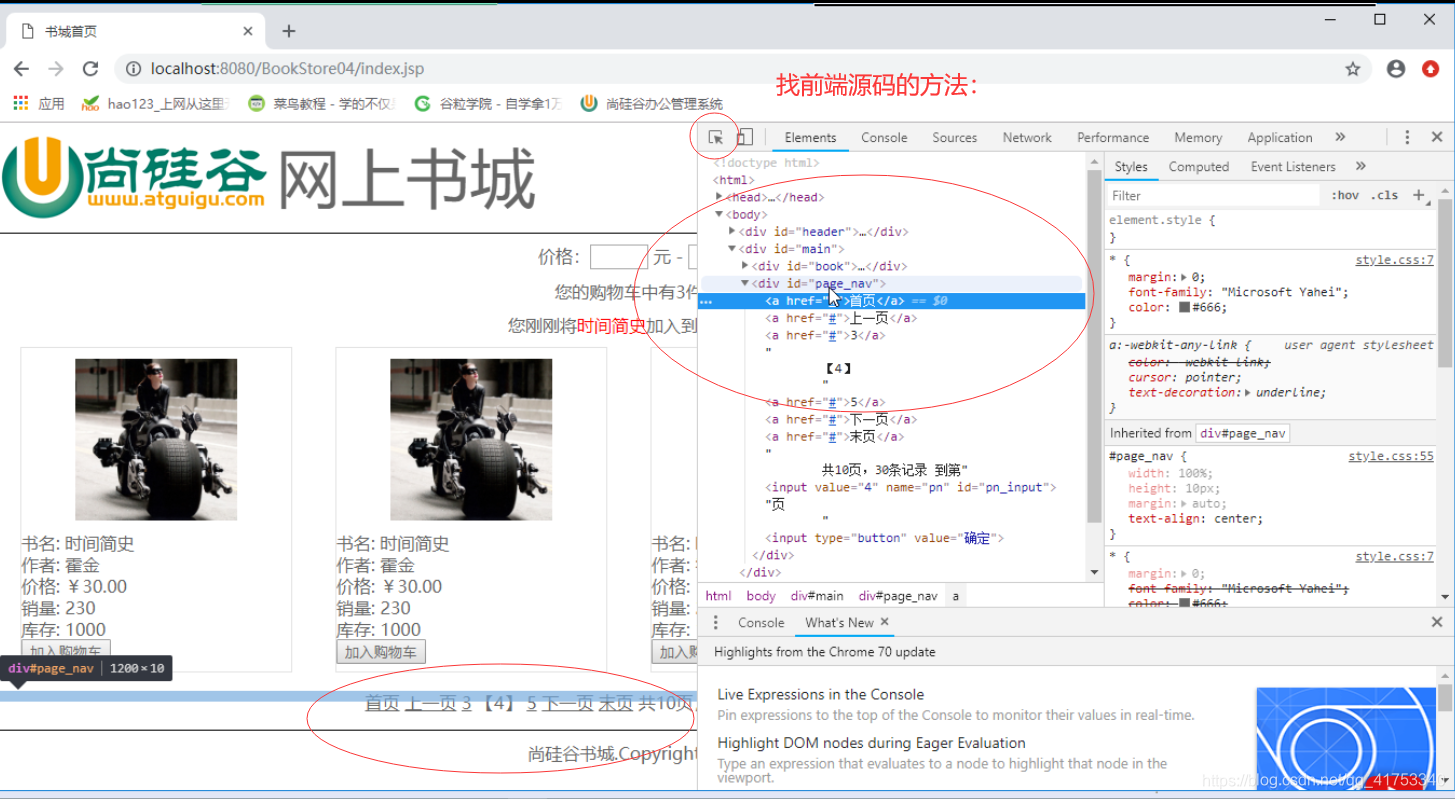Show more style pane tabs chevron
This screenshot has width=1455, height=799.
click(x=1361, y=167)
